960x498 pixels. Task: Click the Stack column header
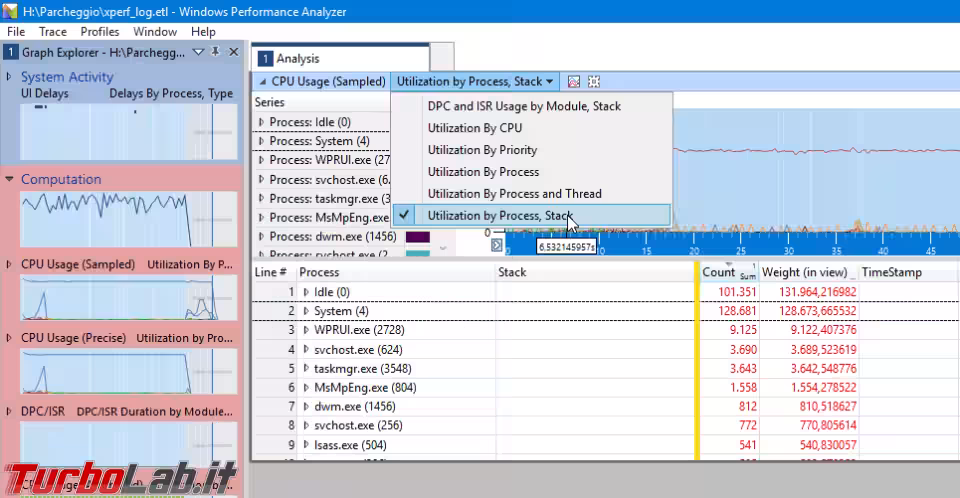(x=594, y=273)
